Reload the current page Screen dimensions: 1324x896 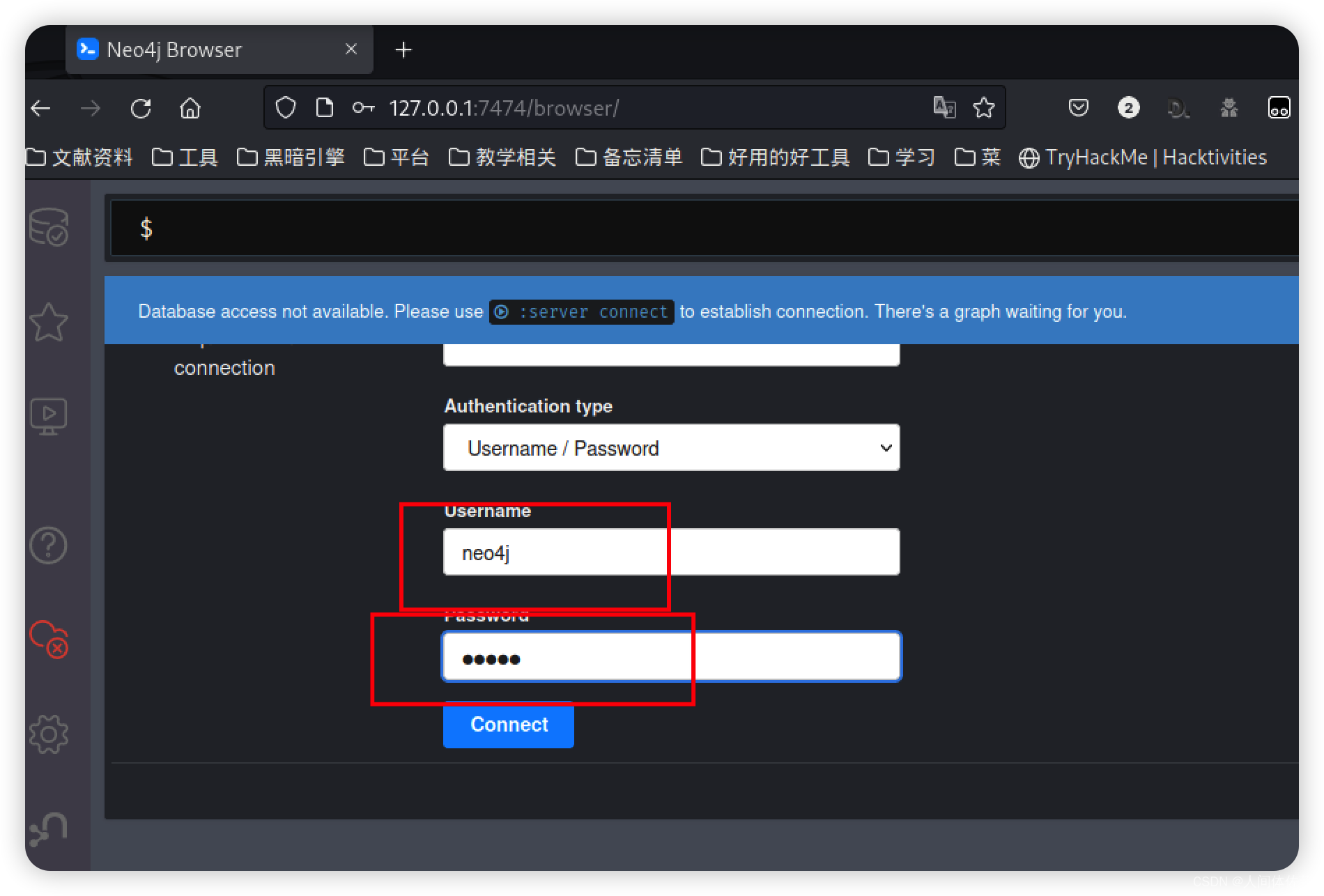[x=141, y=107]
